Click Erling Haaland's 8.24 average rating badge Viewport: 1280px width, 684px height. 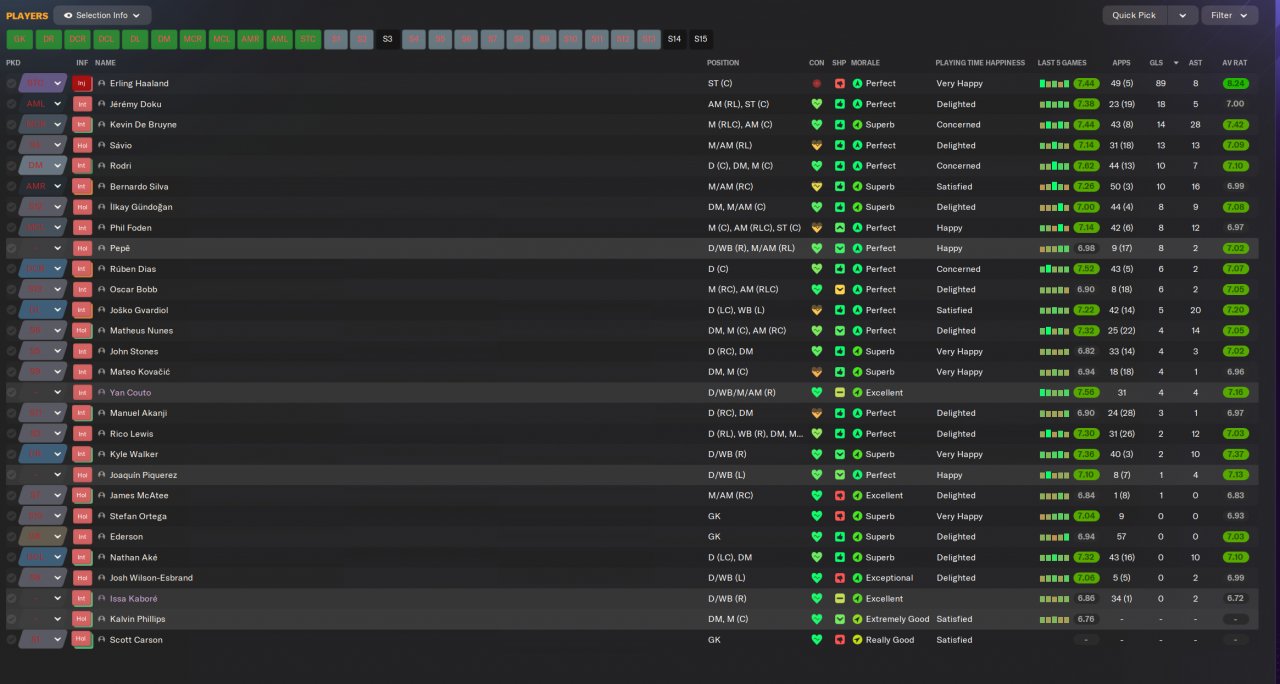pos(1235,84)
